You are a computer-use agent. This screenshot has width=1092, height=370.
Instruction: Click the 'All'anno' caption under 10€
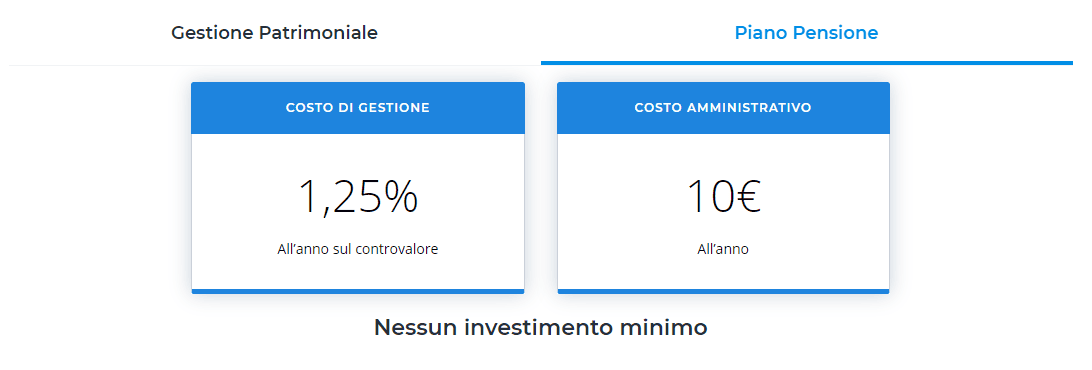click(x=723, y=249)
